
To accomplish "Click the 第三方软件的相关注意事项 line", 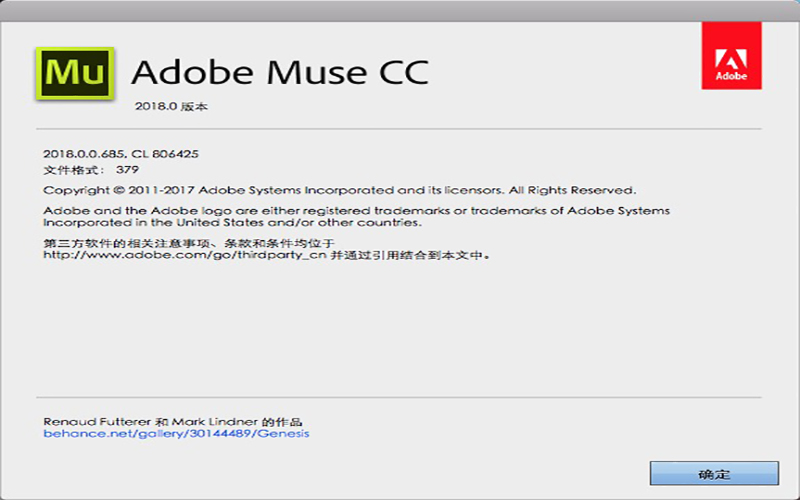I will 189,243.
